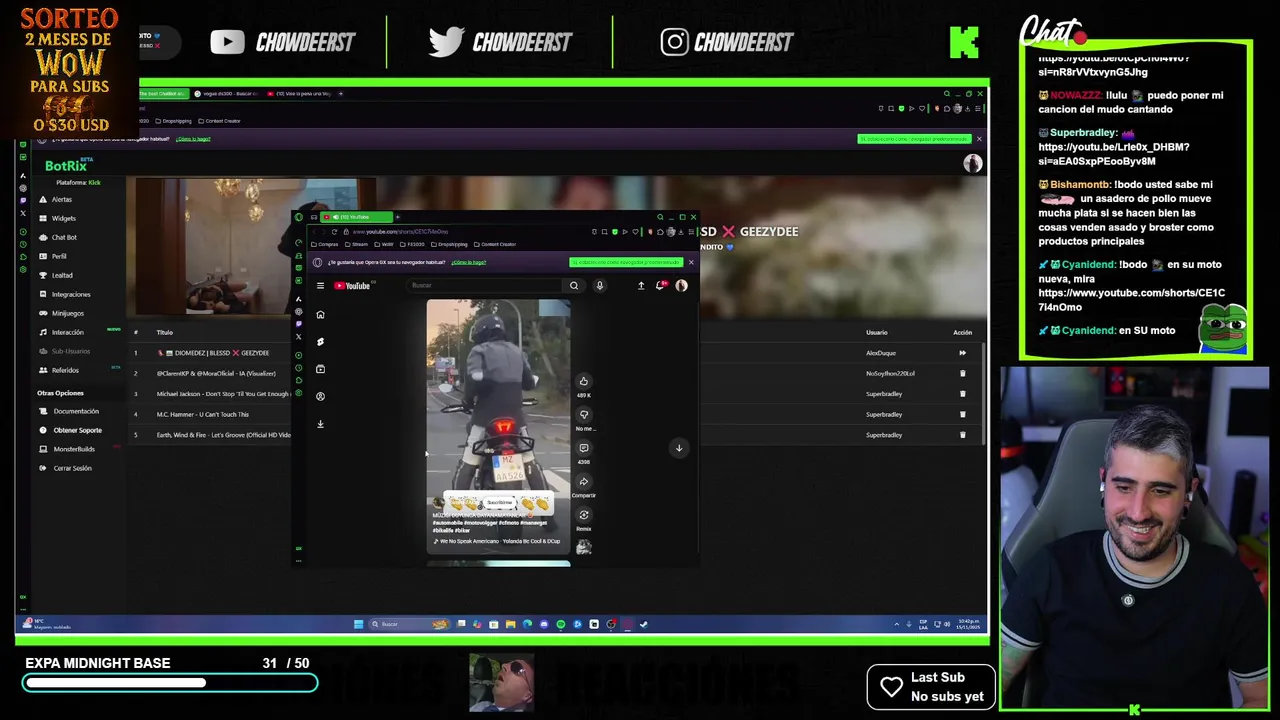Open Stream bookmark folder in YouTube window
This screenshot has width=1280, height=720.
click(x=357, y=244)
